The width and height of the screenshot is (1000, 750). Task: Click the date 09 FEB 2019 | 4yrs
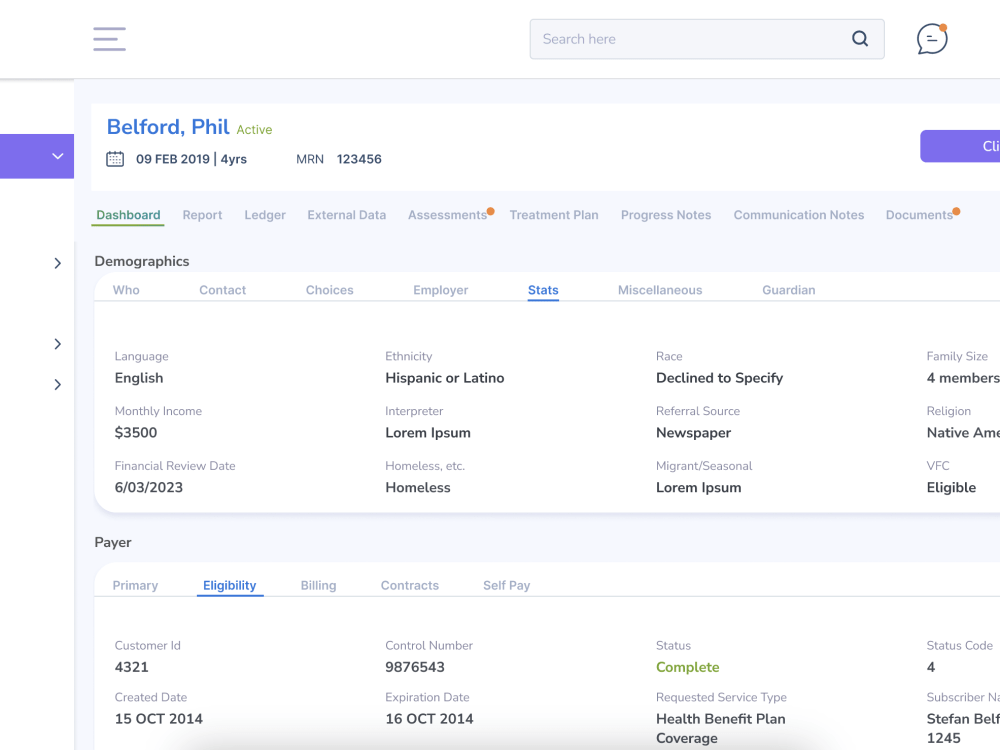pos(191,159)
